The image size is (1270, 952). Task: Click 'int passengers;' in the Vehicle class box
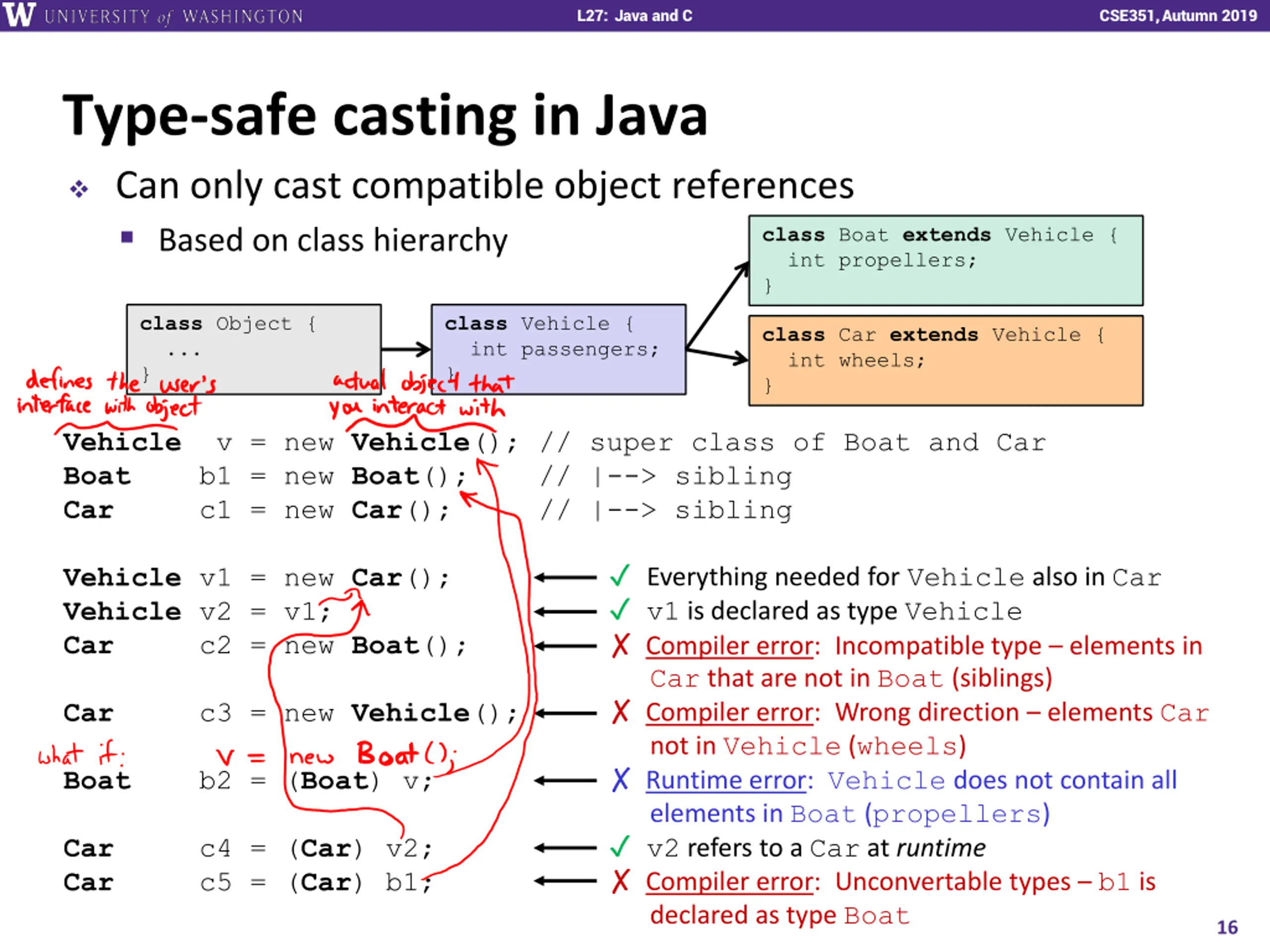click(565, 349)
